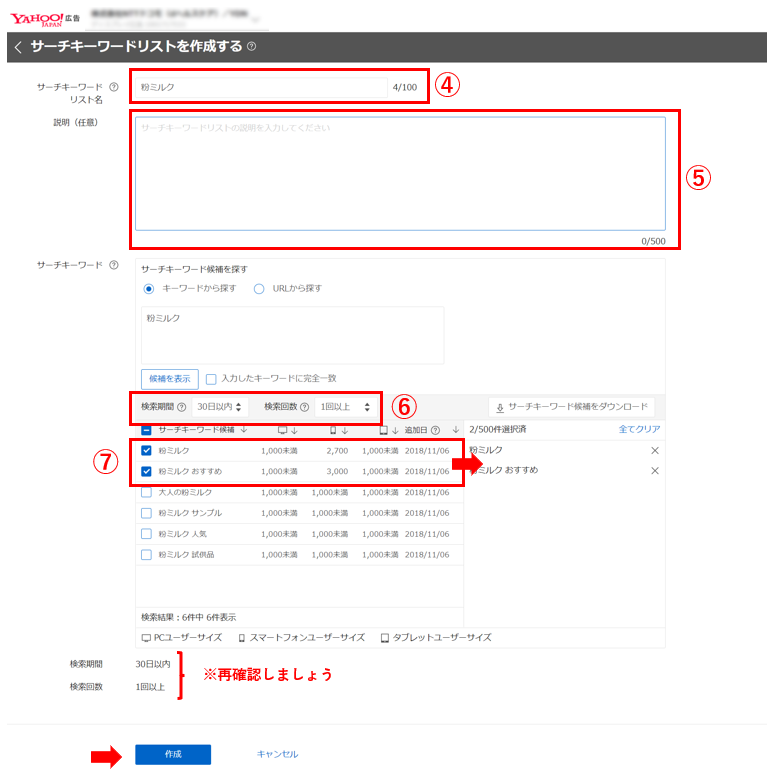Open help icon next to 検索期間 filter

tap(181, 407)
